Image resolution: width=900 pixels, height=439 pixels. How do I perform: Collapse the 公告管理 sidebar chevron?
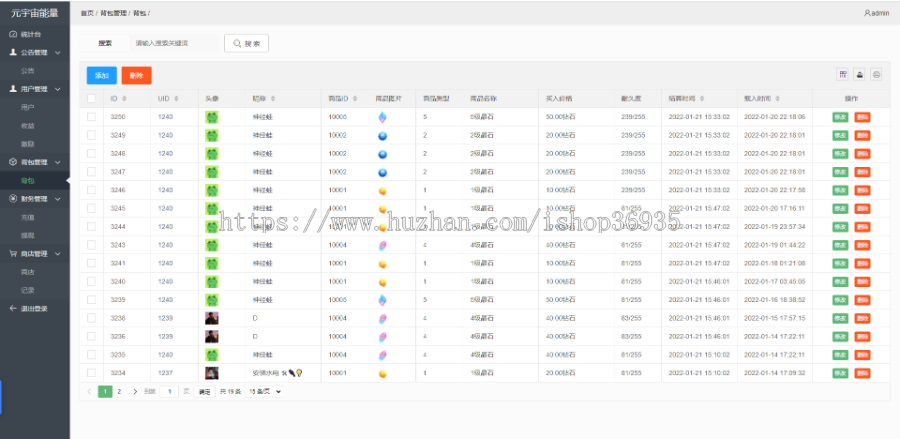pyautogui.click(x=57, y=52)
